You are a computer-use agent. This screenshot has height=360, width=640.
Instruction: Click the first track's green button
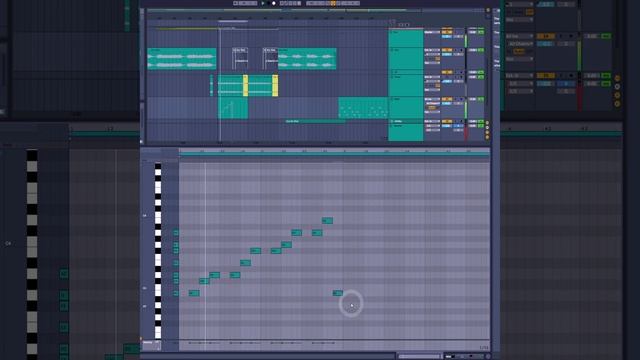coord(481,32)
